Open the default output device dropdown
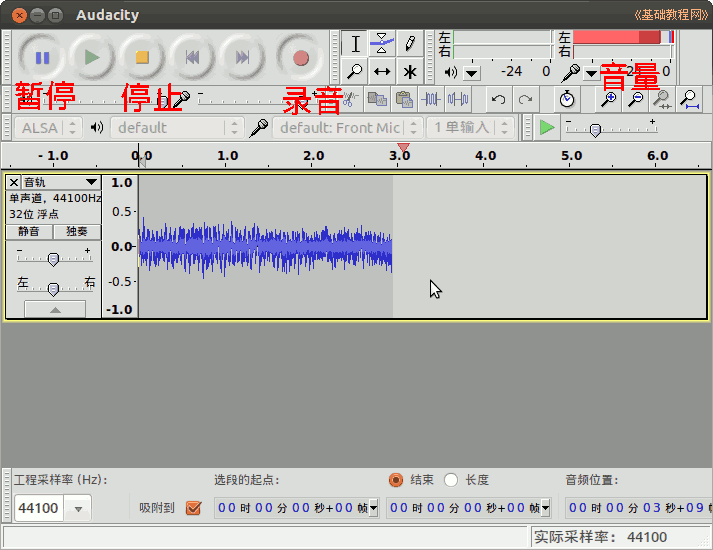Screen dimensions: 713x550 point(177,128)
